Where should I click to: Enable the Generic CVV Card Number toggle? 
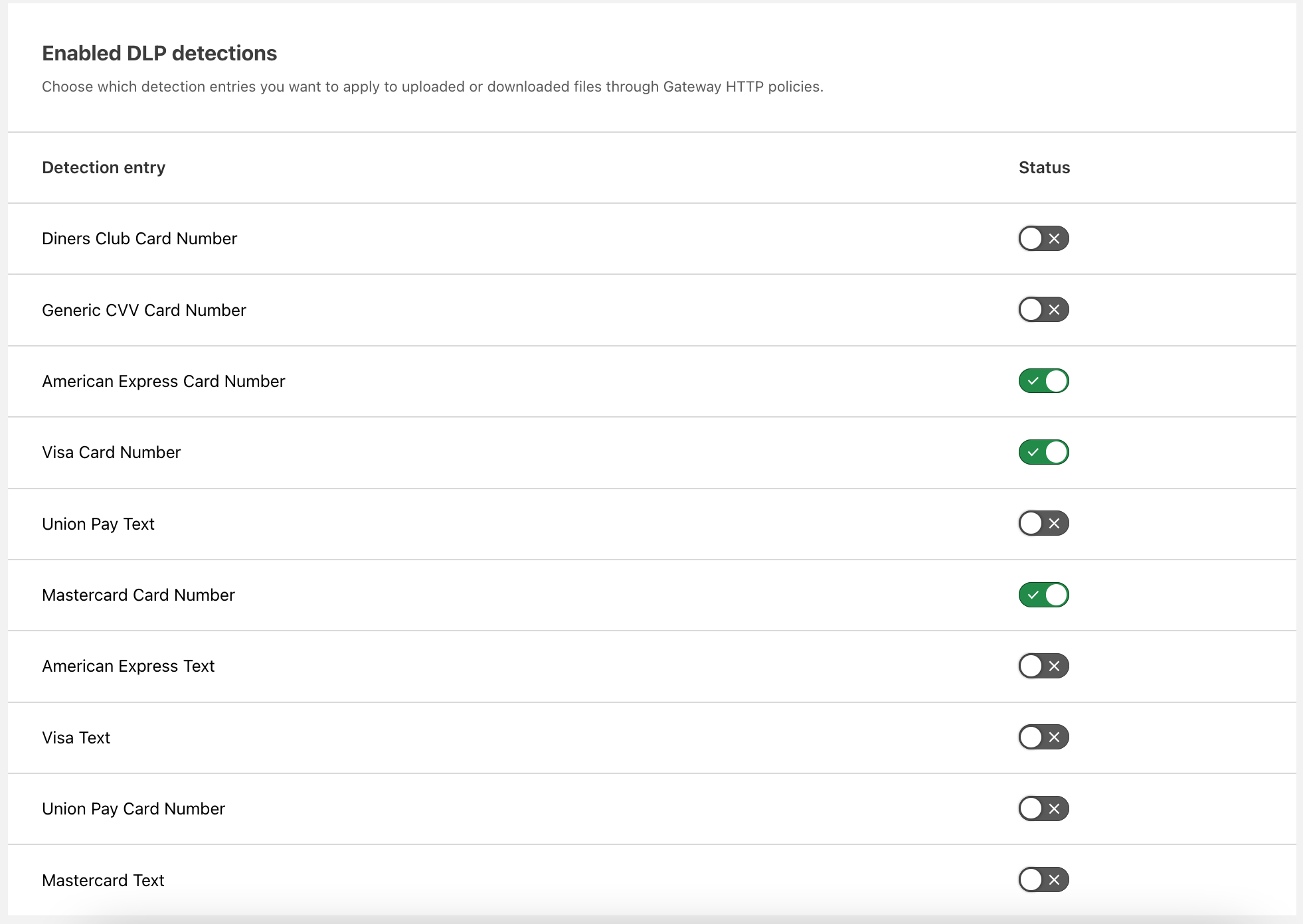click(1043, 309)
